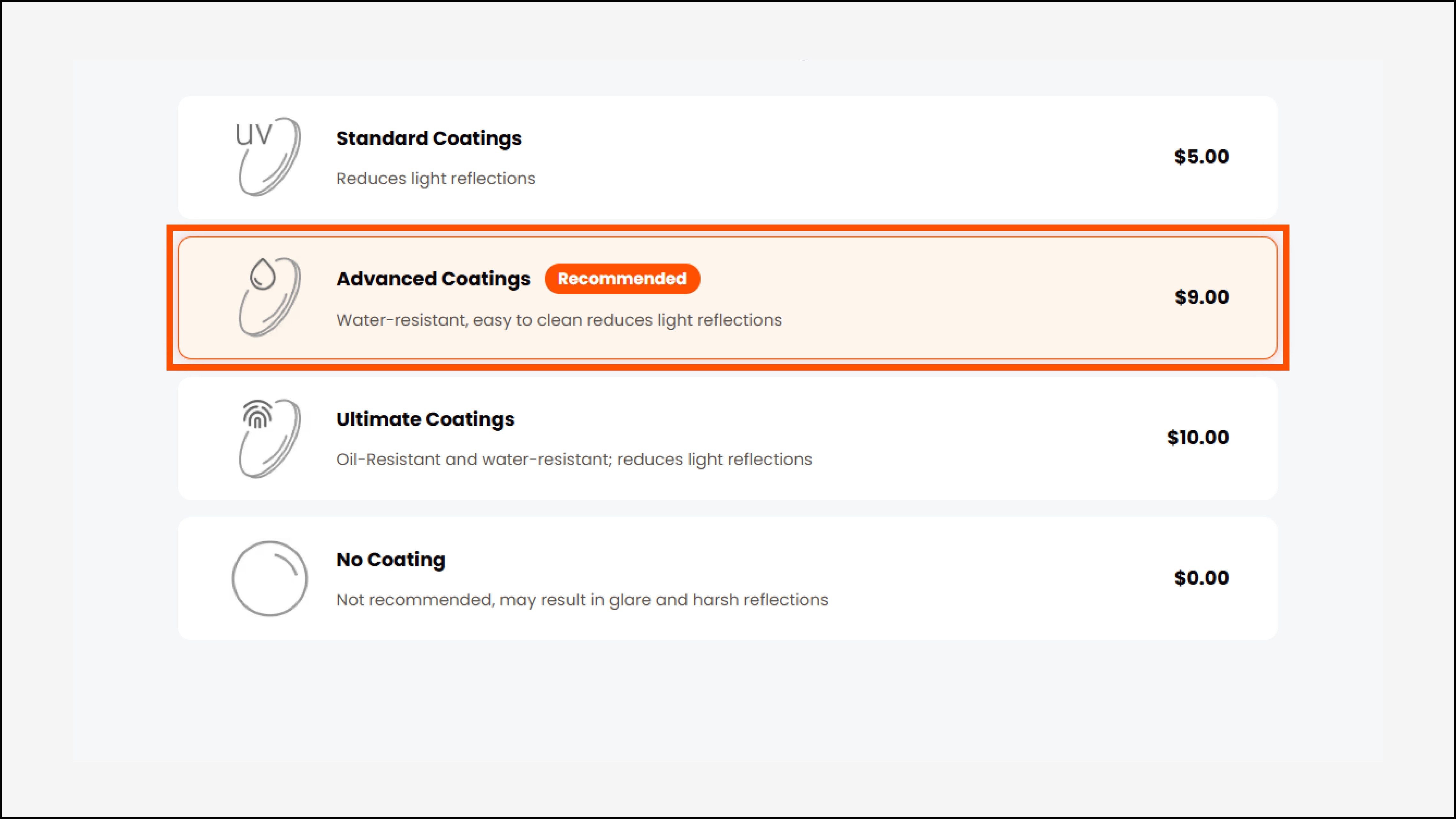Click the No Coating title text
Screen dimensions: 1456x819
pos(390,560)
